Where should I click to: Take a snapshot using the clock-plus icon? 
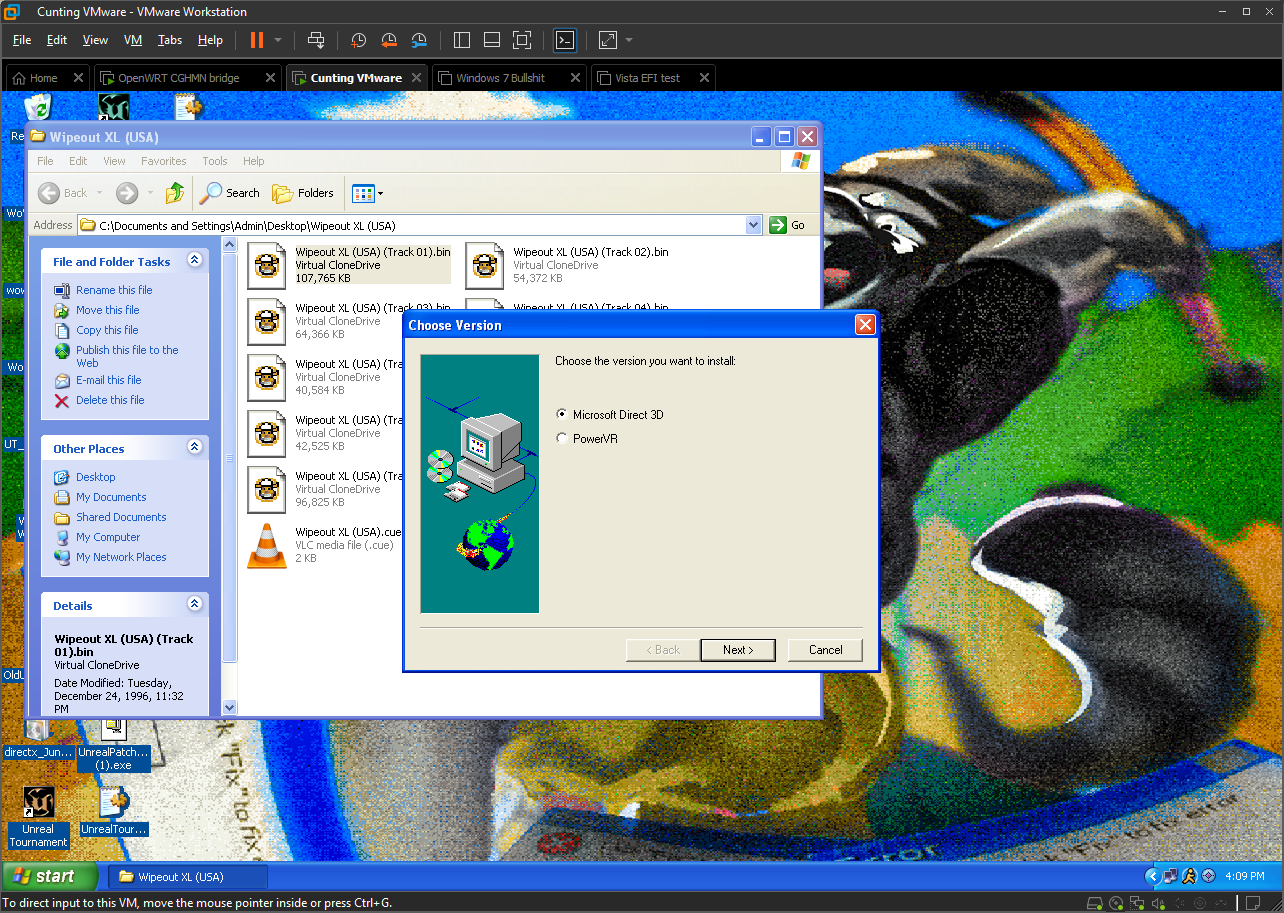(358, 40)
